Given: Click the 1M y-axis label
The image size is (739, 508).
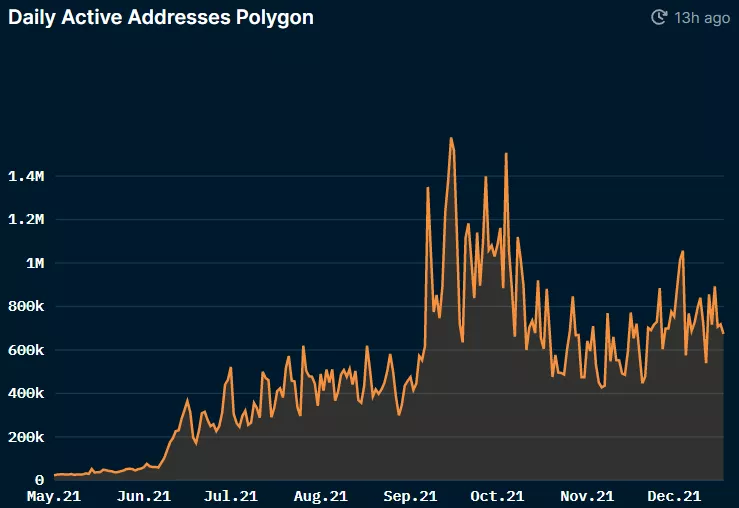Looking at the screenshot, I should coord(35,263).
